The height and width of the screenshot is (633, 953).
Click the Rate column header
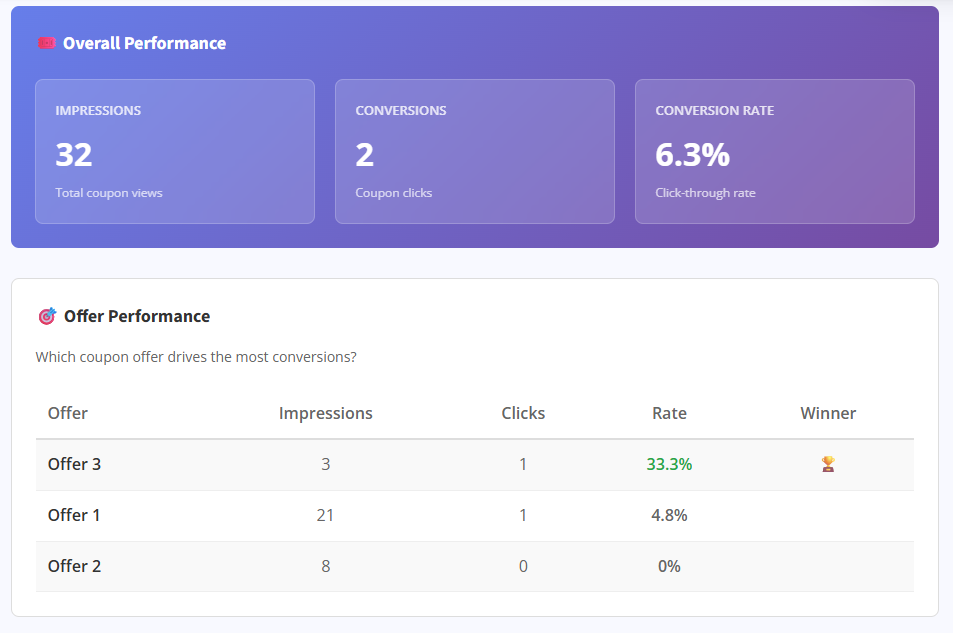[x=669, y=413]
